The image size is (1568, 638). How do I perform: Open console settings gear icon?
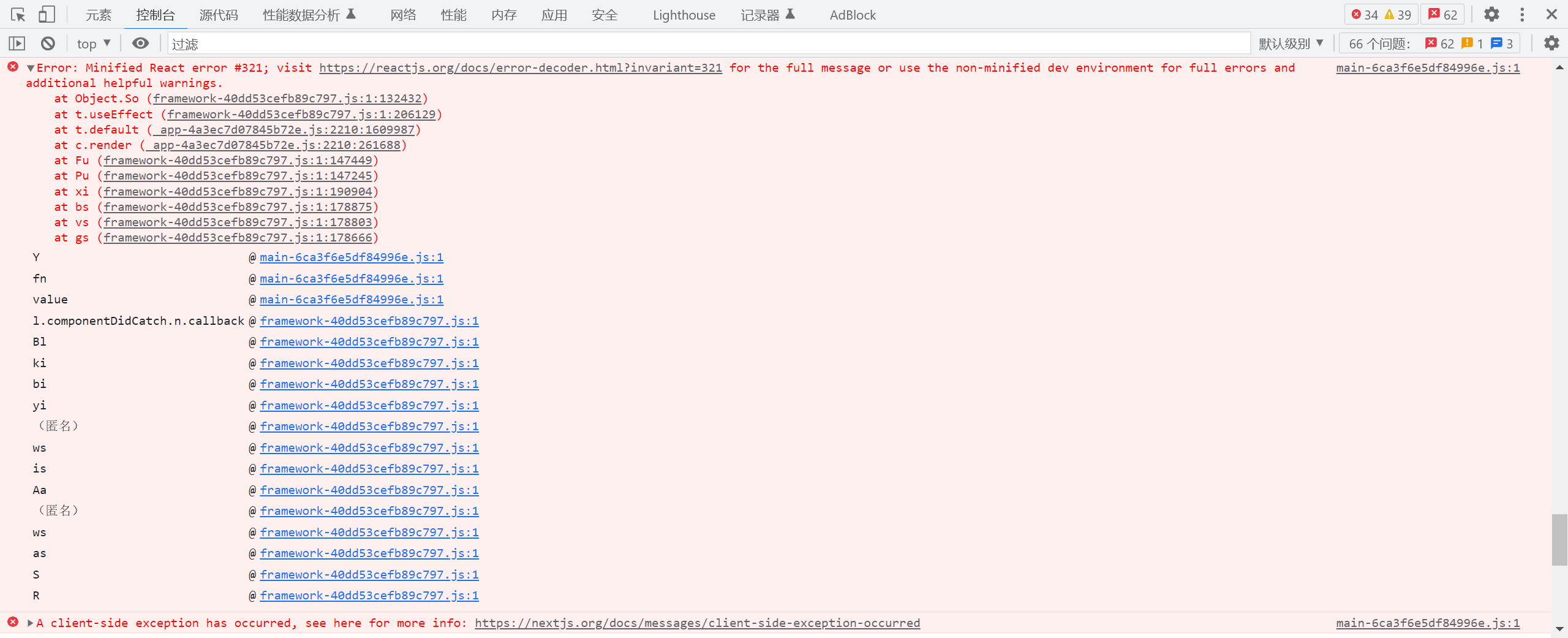(1551, 44)
